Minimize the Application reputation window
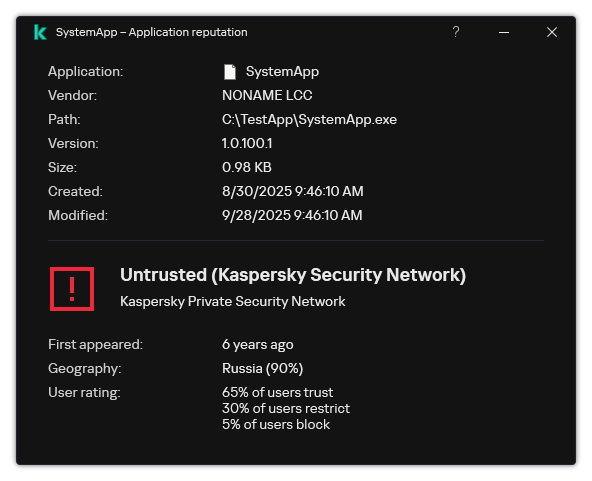This screenshot has height=481, width=592. point(504,32)
